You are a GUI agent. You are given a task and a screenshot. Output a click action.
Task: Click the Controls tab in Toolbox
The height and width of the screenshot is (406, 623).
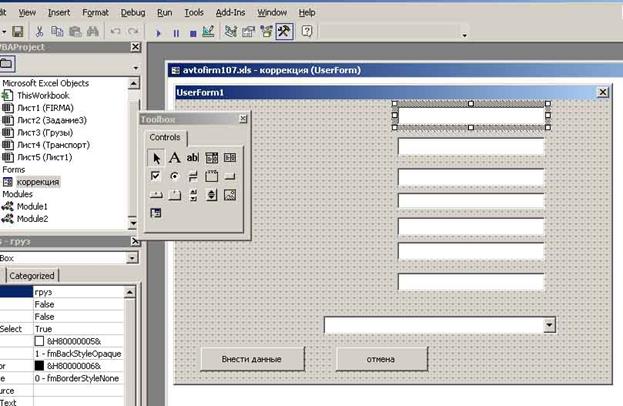(165, 137)
